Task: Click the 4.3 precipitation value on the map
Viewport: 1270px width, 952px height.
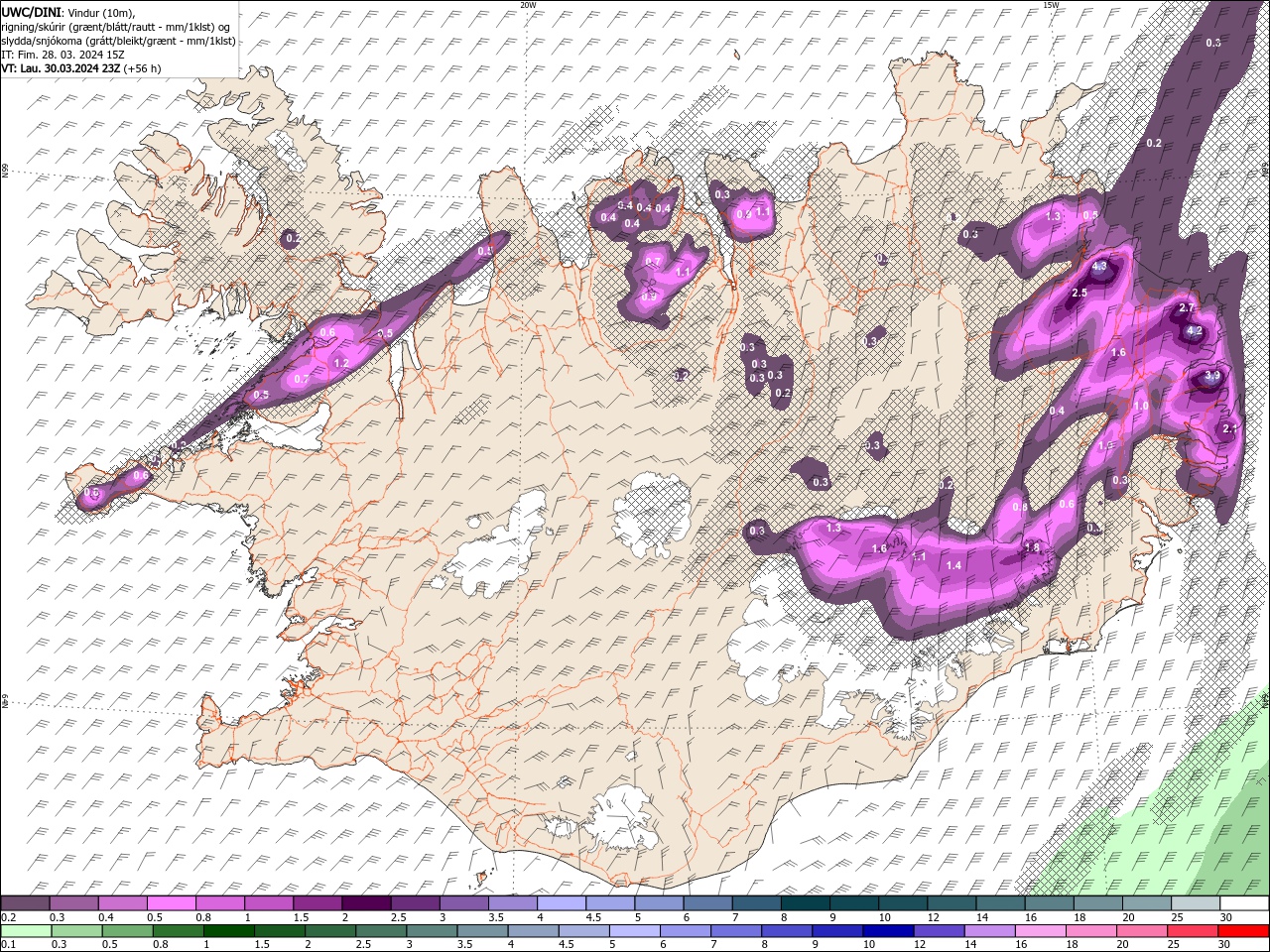Action: [1099, 267]
